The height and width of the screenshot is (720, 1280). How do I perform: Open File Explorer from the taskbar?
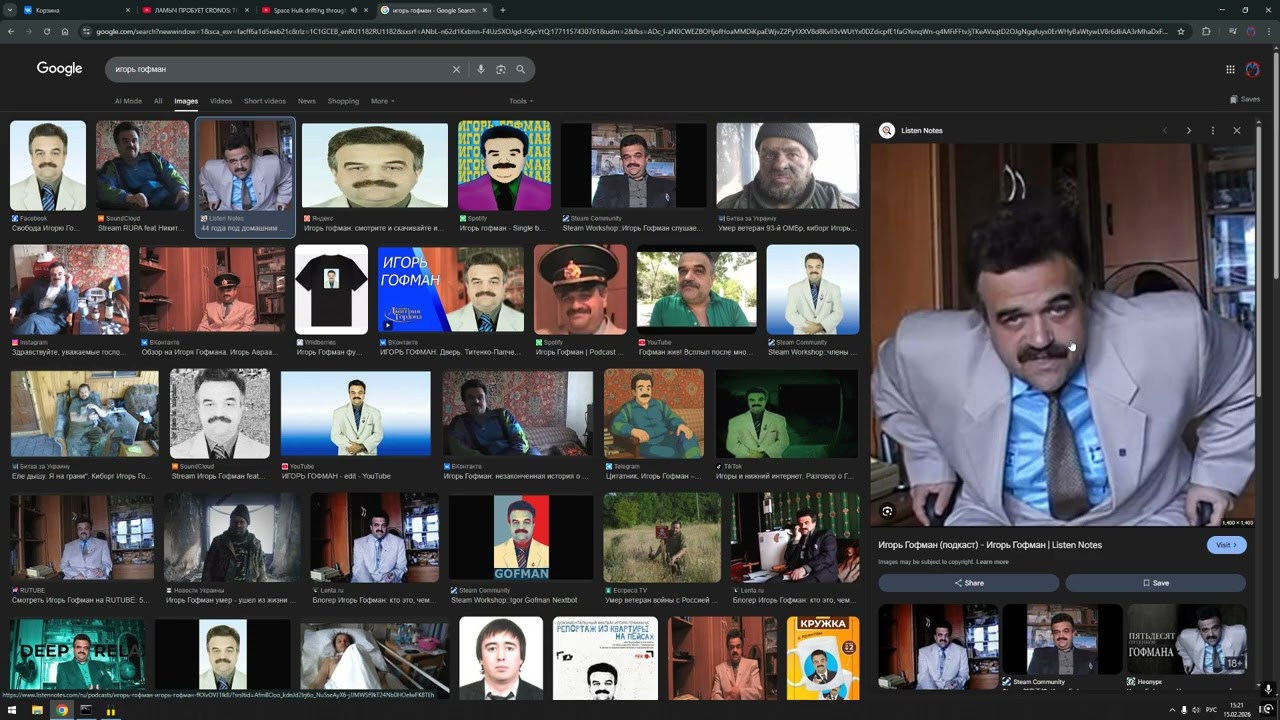tap(37, 710)
